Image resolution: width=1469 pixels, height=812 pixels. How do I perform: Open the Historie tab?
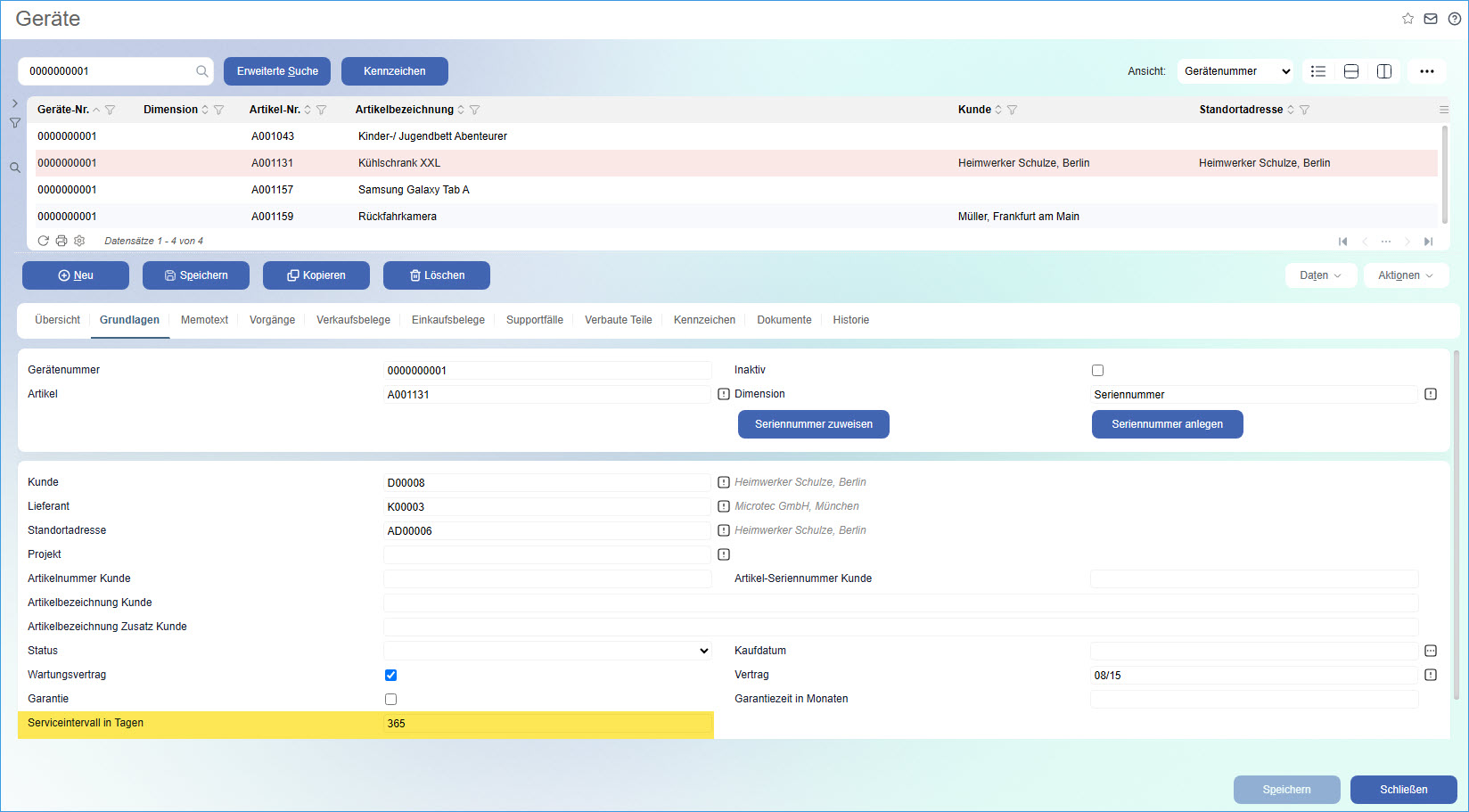pyautogui.click(x=850, y=320)
